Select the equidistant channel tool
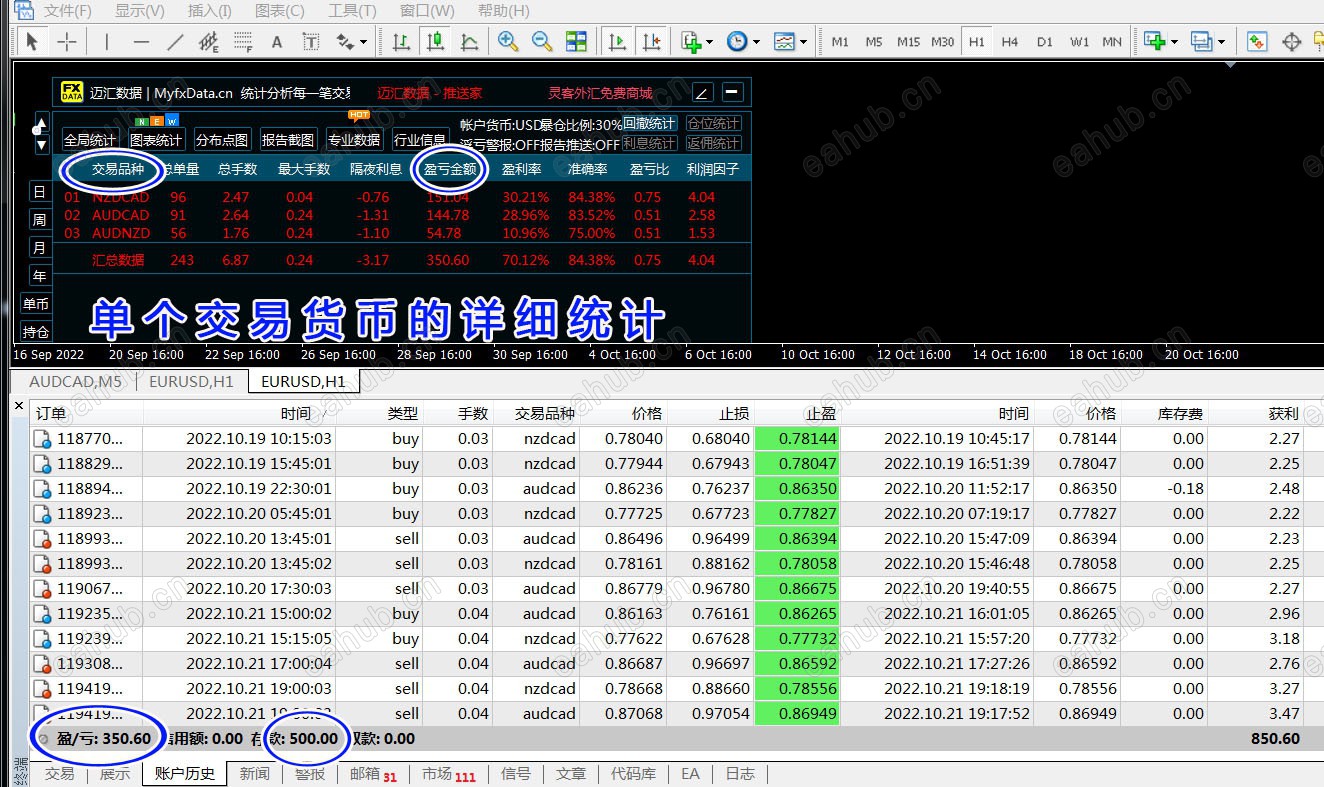Screen dimensions: 1324x787 click(209, 42)
